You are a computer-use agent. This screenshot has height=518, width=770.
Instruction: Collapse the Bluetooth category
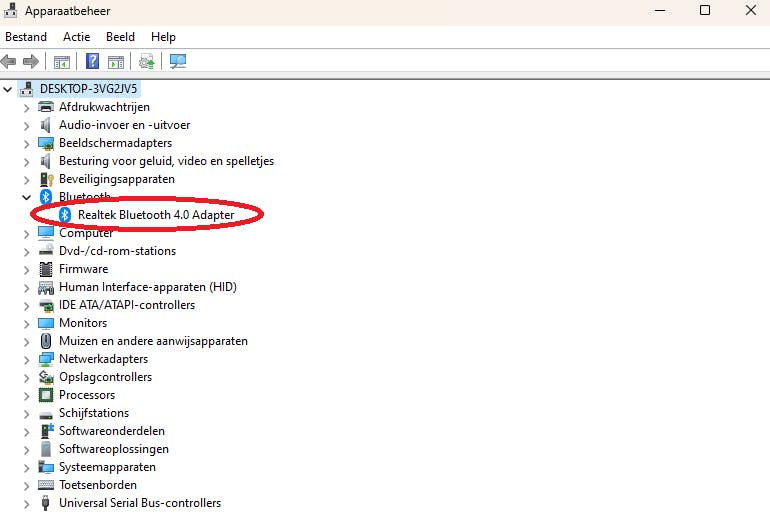click(27, 197)
